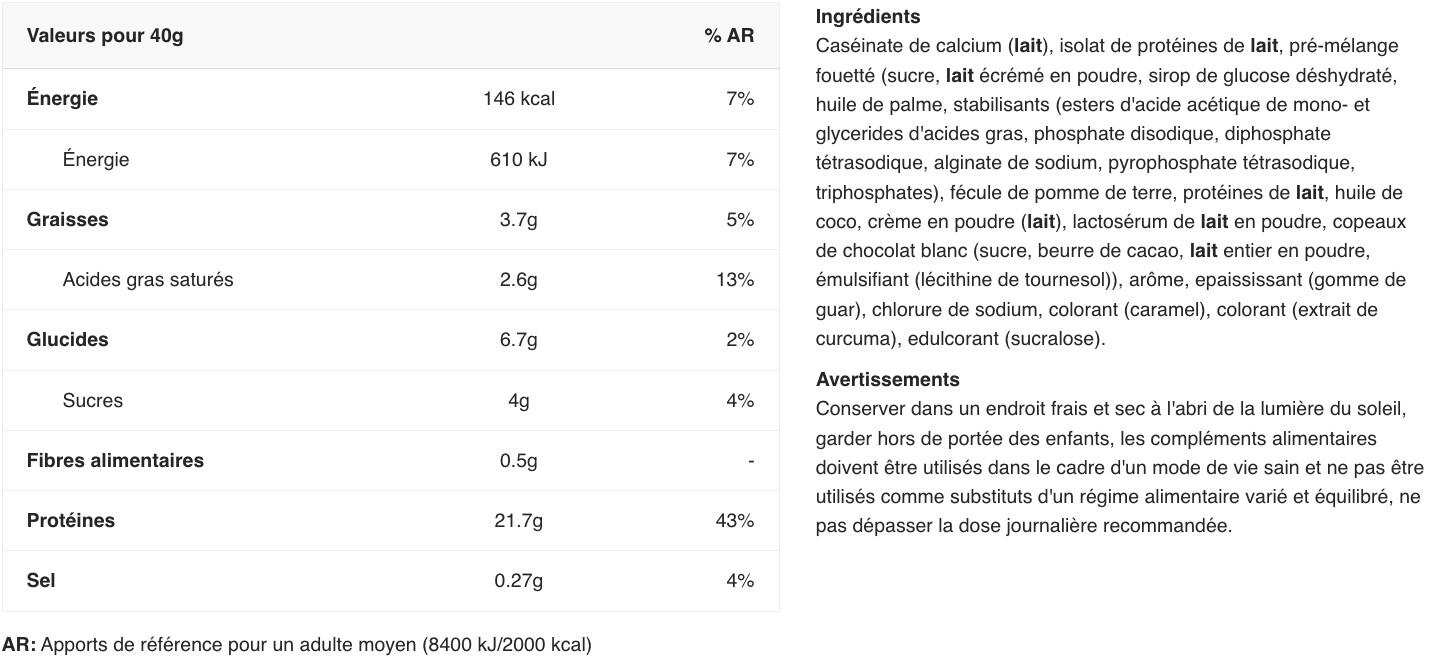
Task: Select the 146 kcal energy value
Action: [518, 99]
